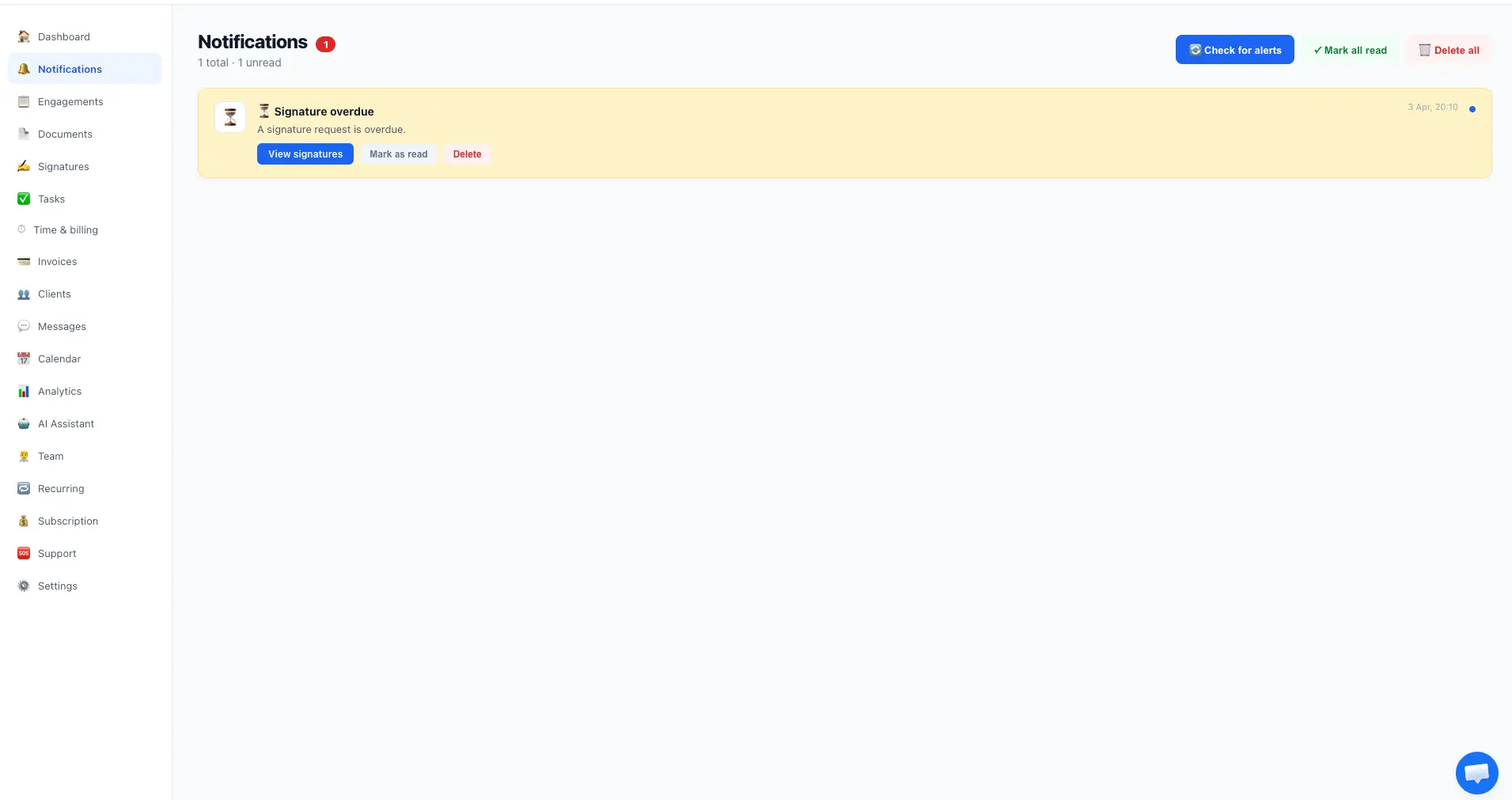Open the Engagements menu item
Image resolution: width=1512 pixels, height=800 pixels.
click(70, 101)
